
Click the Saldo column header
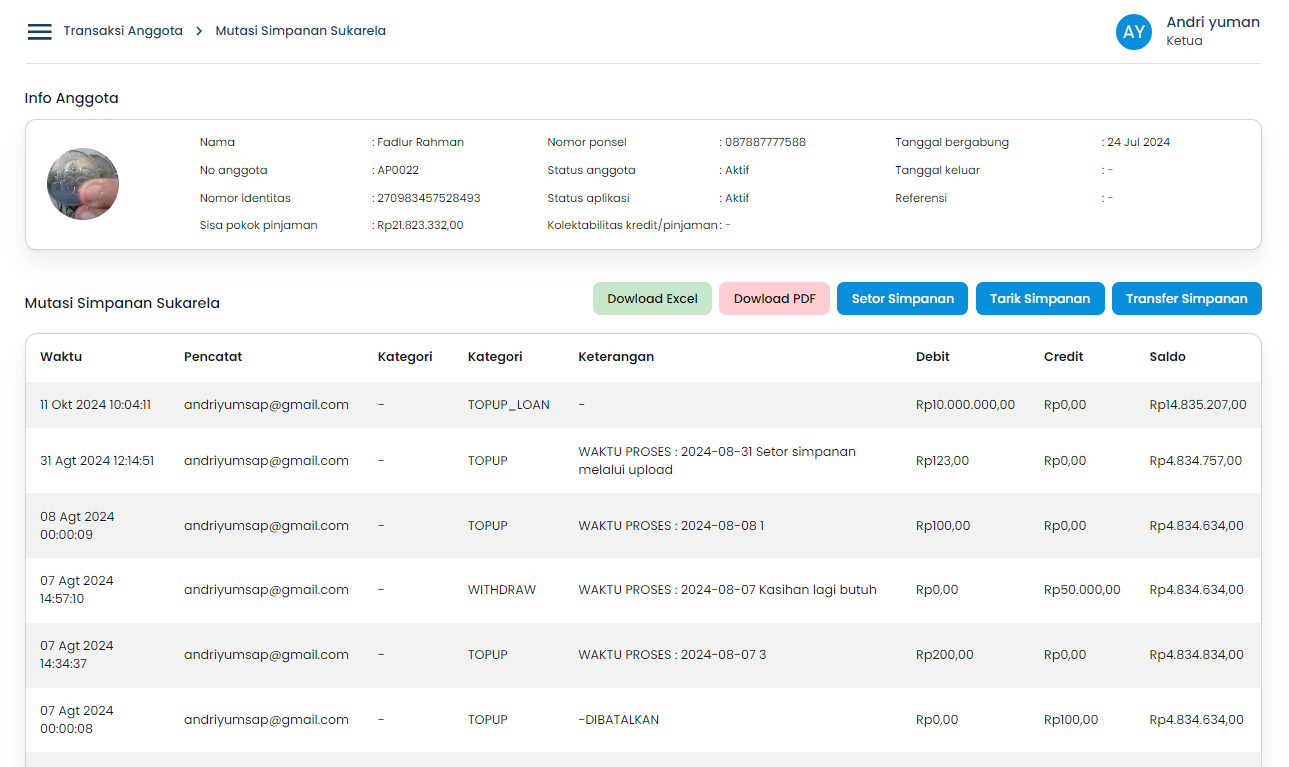click(x=1167, y=357)
